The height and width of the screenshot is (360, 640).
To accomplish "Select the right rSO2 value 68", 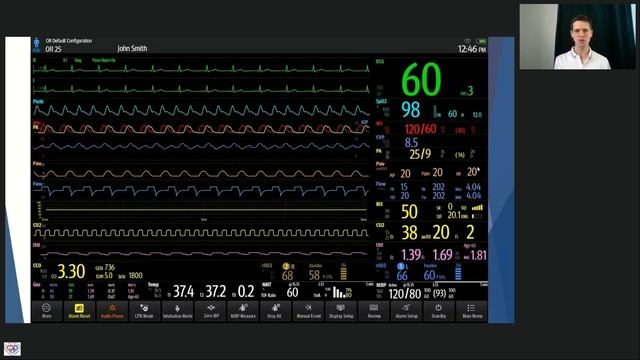I will (287, 276).
